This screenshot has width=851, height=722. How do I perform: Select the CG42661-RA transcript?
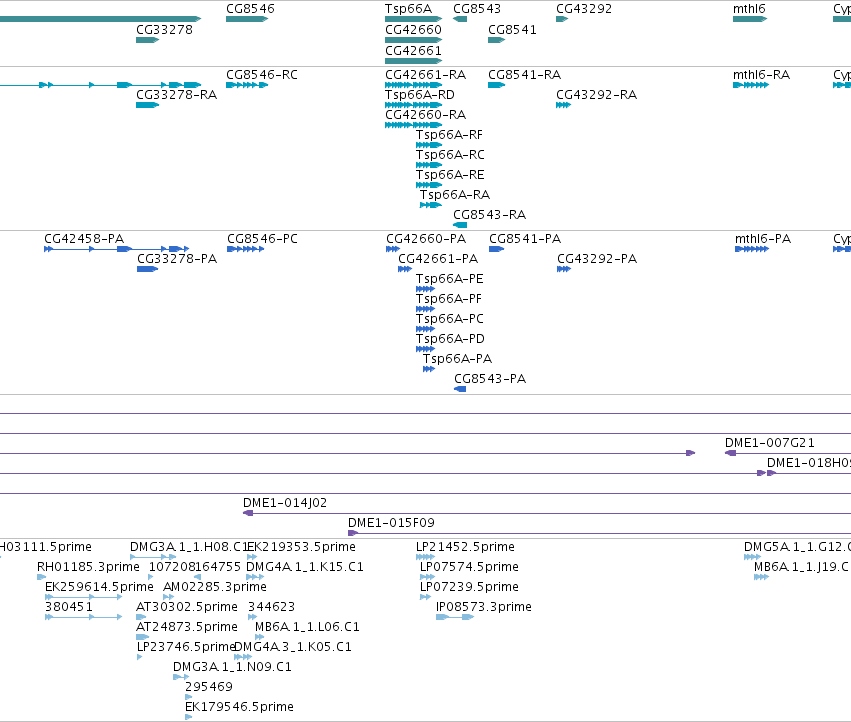[x=426, y=74]
